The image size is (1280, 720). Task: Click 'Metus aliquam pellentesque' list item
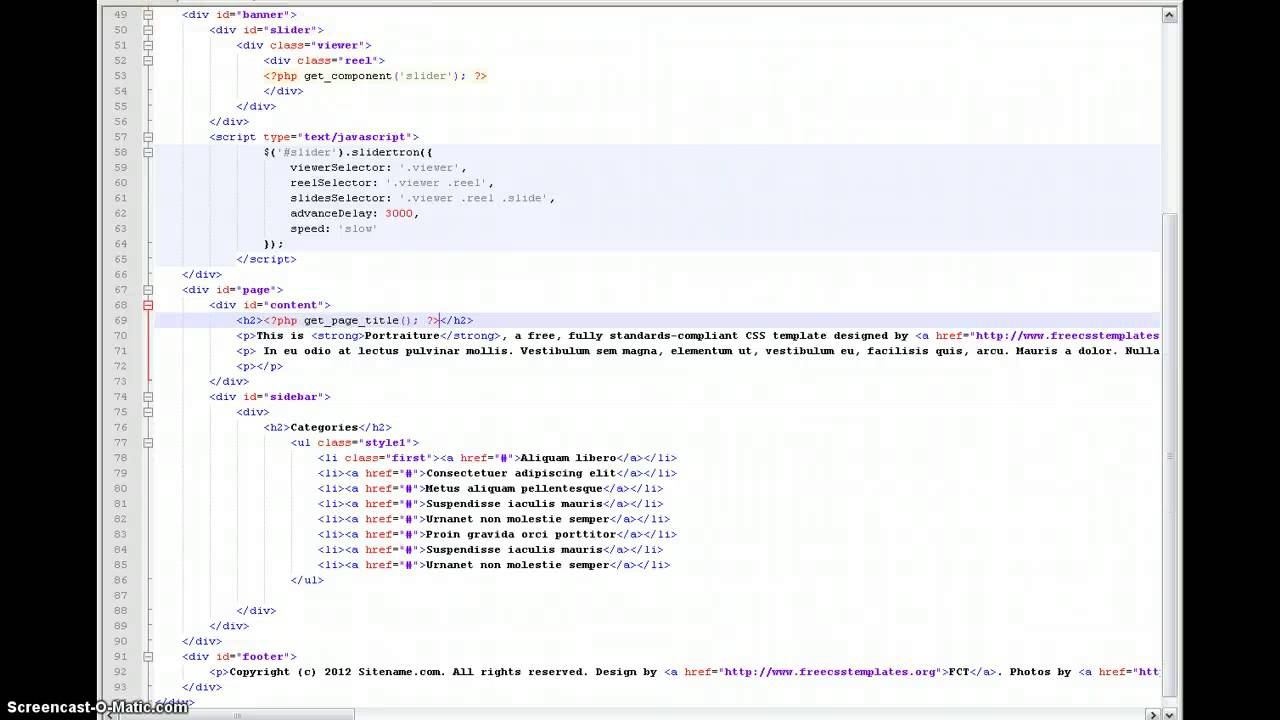514,489
